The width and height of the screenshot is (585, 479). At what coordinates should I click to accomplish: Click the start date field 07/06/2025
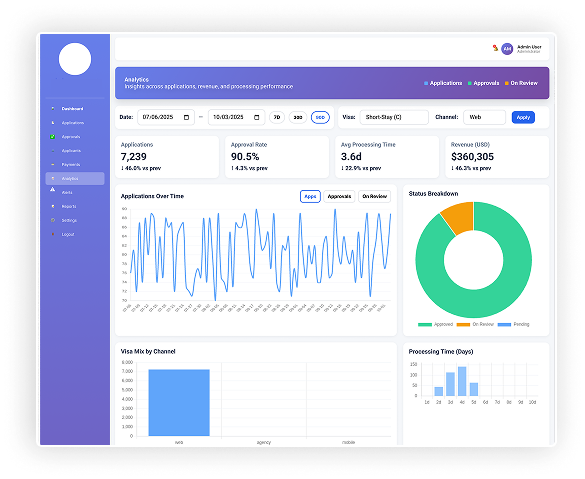(x=166, y=117)
